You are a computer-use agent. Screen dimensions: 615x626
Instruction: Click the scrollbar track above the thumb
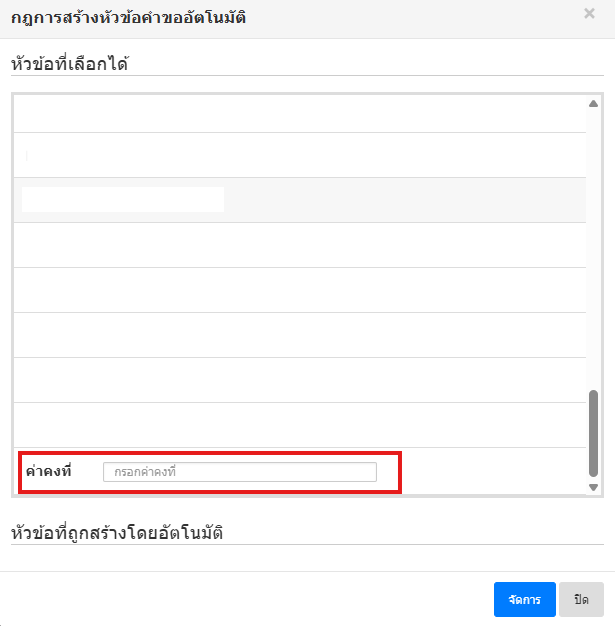pos(593,250)
